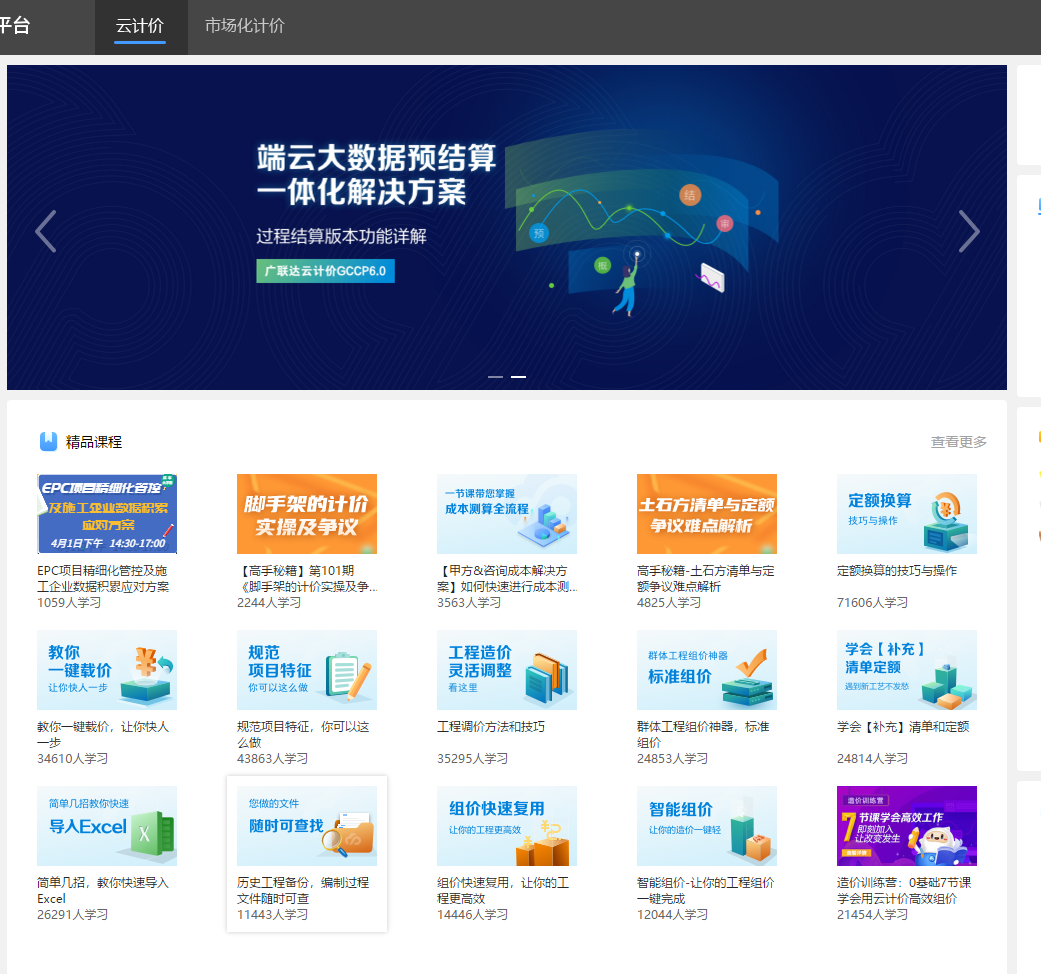
Task: Click title 造价训练营：0基础7节课
Action: (x=904, y=891)
